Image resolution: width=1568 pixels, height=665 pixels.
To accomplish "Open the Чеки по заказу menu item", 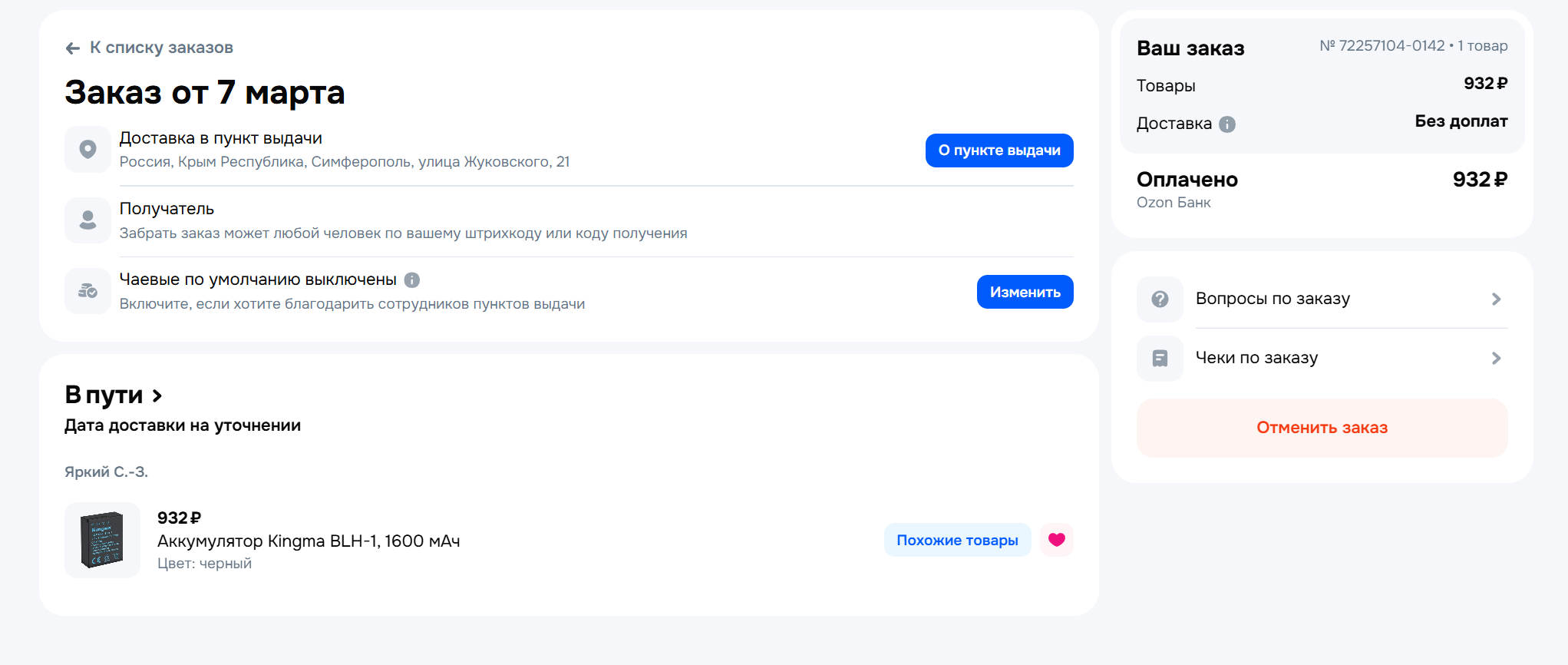I will pyautogui.click(x=1256, y=358).
